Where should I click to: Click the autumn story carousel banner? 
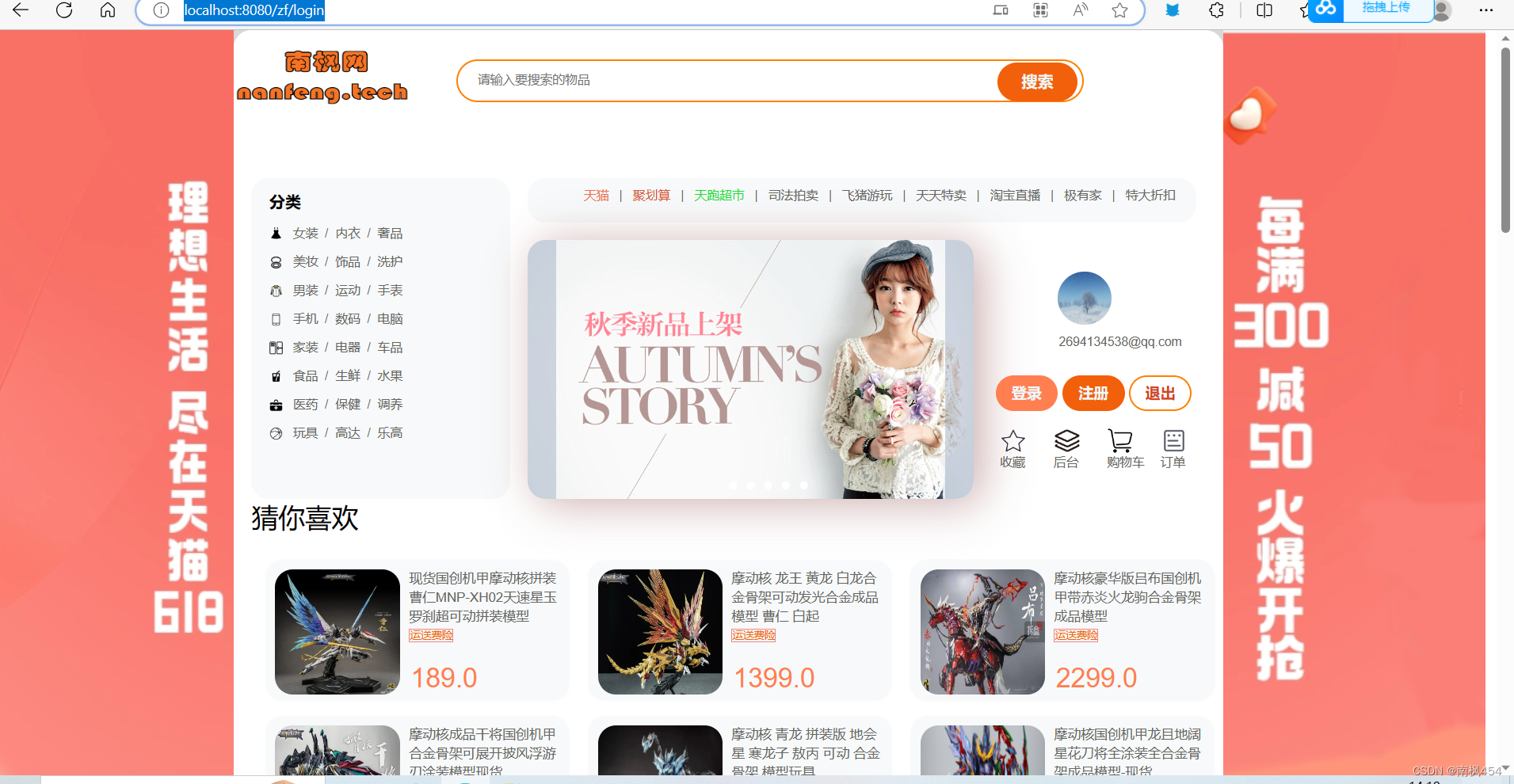(x=750, y=369)
